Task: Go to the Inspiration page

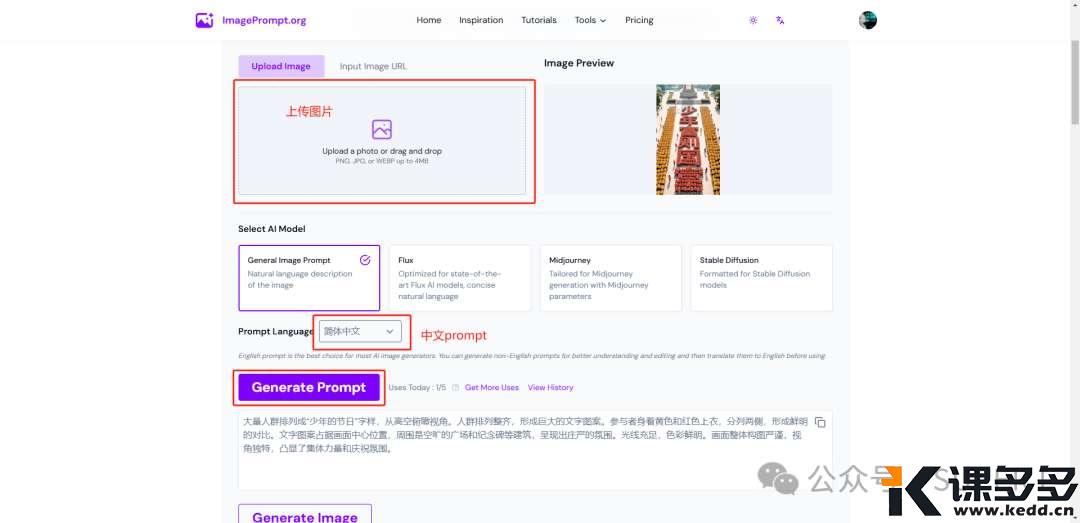Action: [481, 20]
